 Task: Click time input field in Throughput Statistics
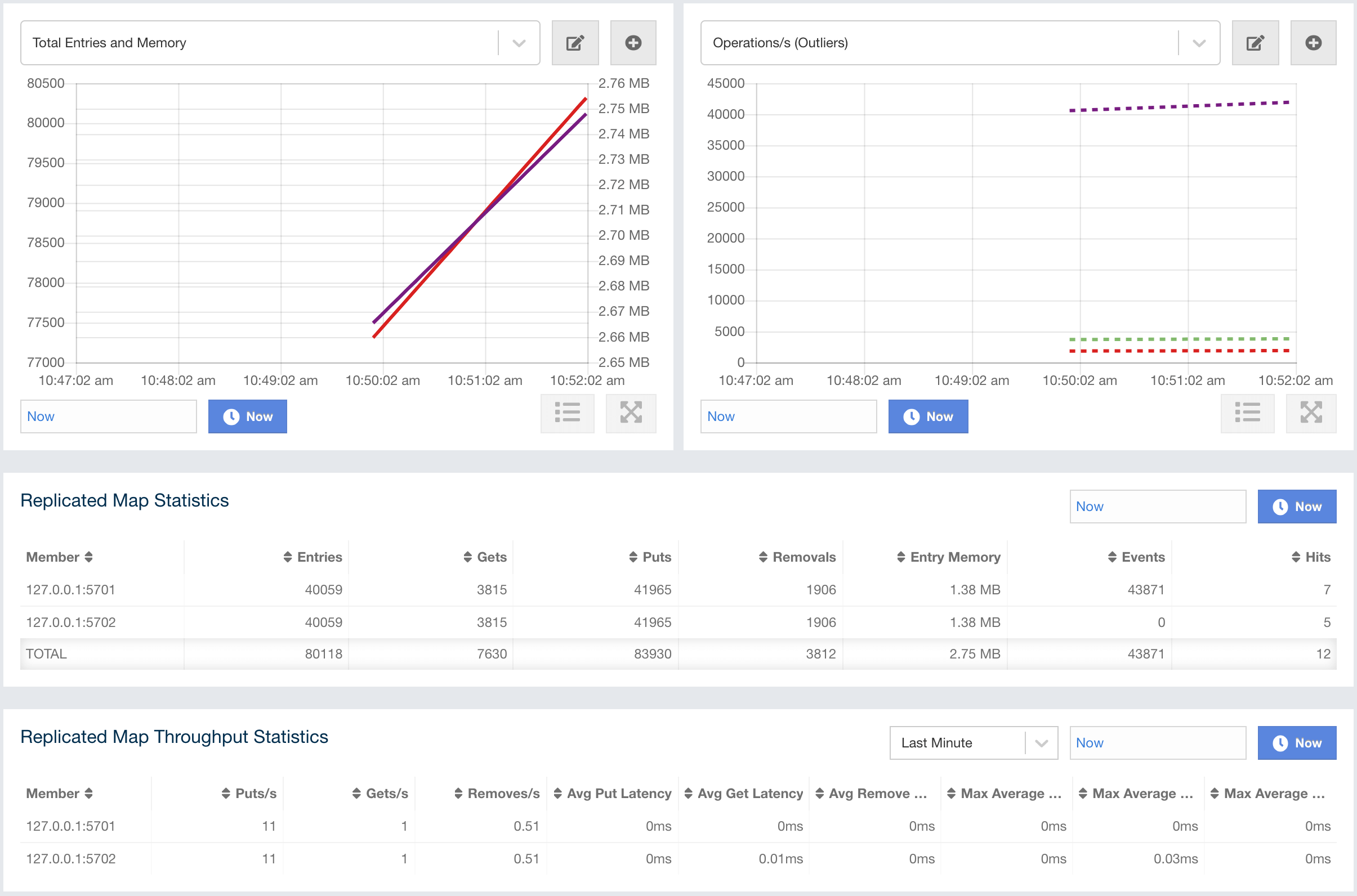click(x=1157, y=743)
